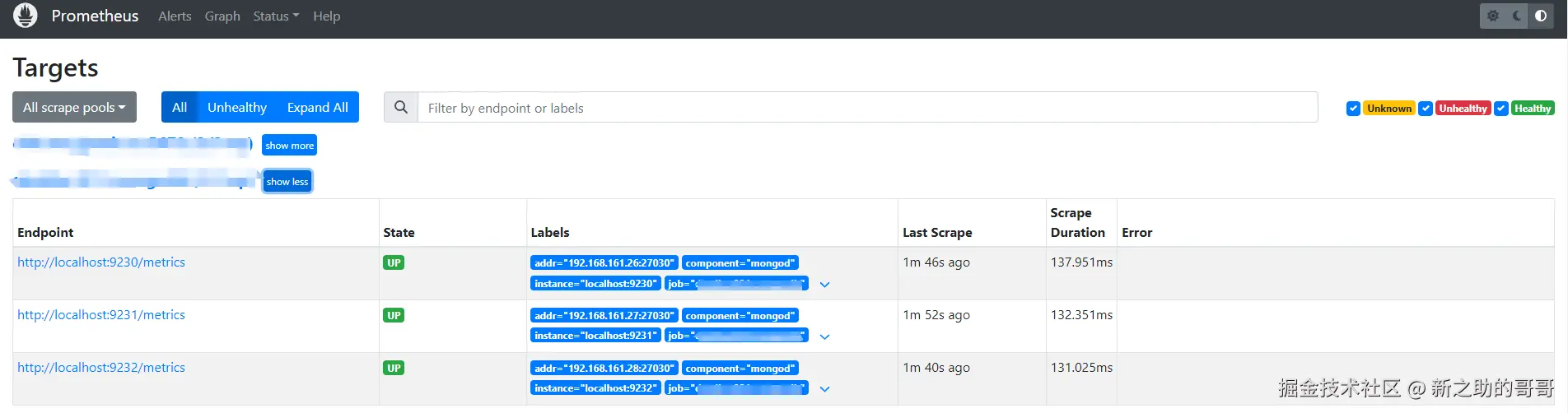Select the light theme gear icon

coord(1493,16)
